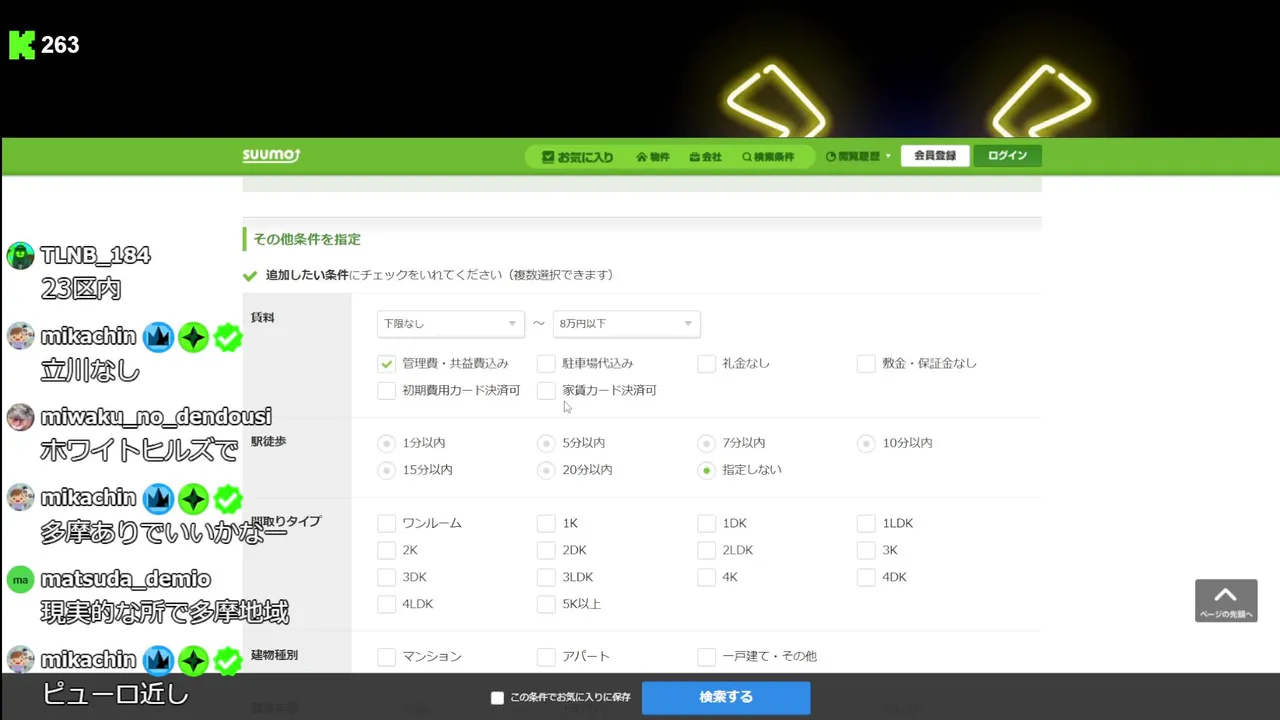Uncheck 管理費・共益費込み checkbox
1280x720 pixels.
click(387, 364)
